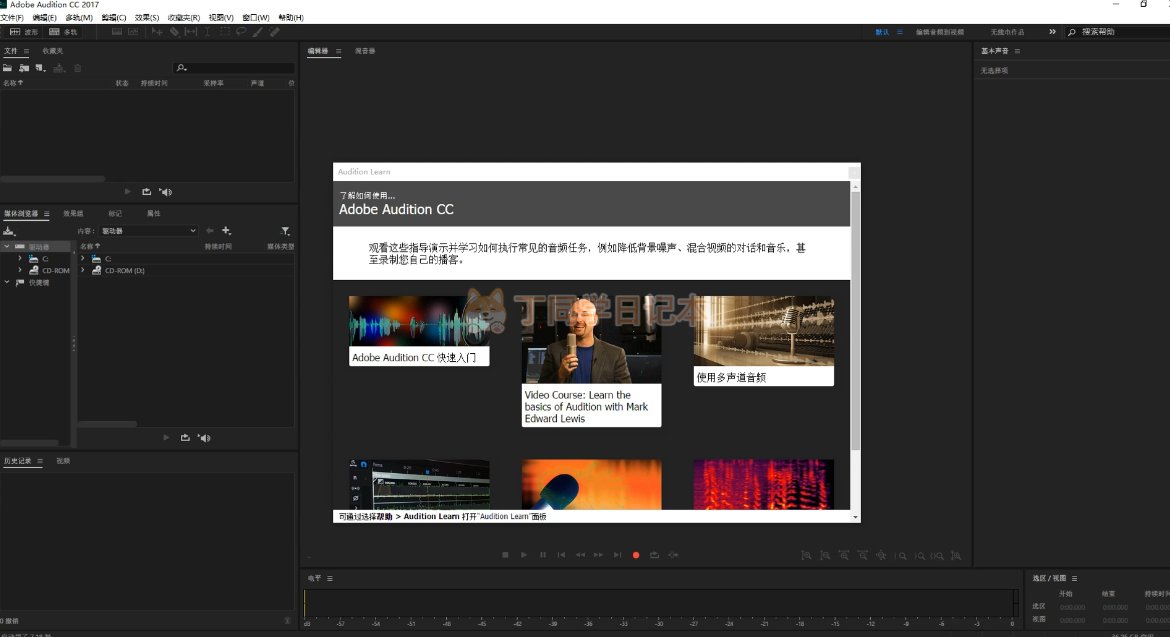Image resolution: width=1170 pixels, height=637 pixels.
Task: Select the Razor tool in top toolbar
Action: pyautogui.click(x=174, y=32)
